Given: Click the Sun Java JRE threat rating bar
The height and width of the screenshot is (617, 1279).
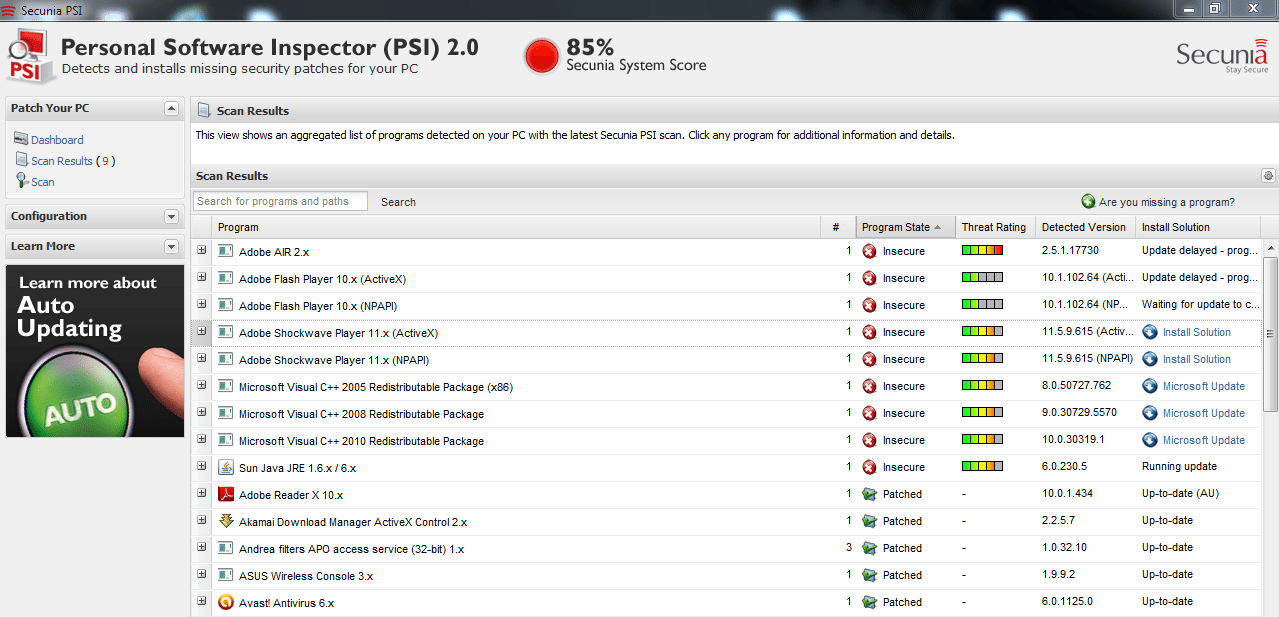Looking at the screenshot, I should (x=982, y=467).
